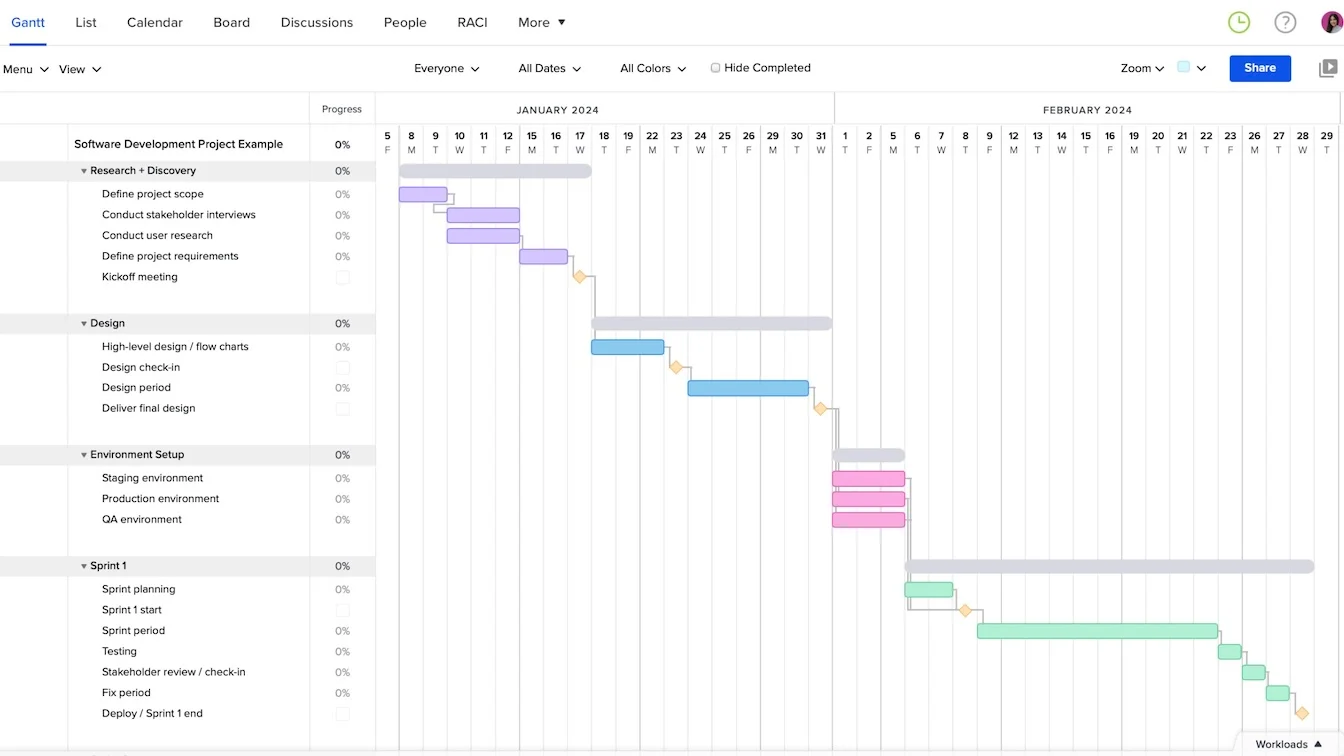This screenshot has height=756, width=1344.
Task: Enable the Hide Completed checkbox
Action: tap(715, 67)
